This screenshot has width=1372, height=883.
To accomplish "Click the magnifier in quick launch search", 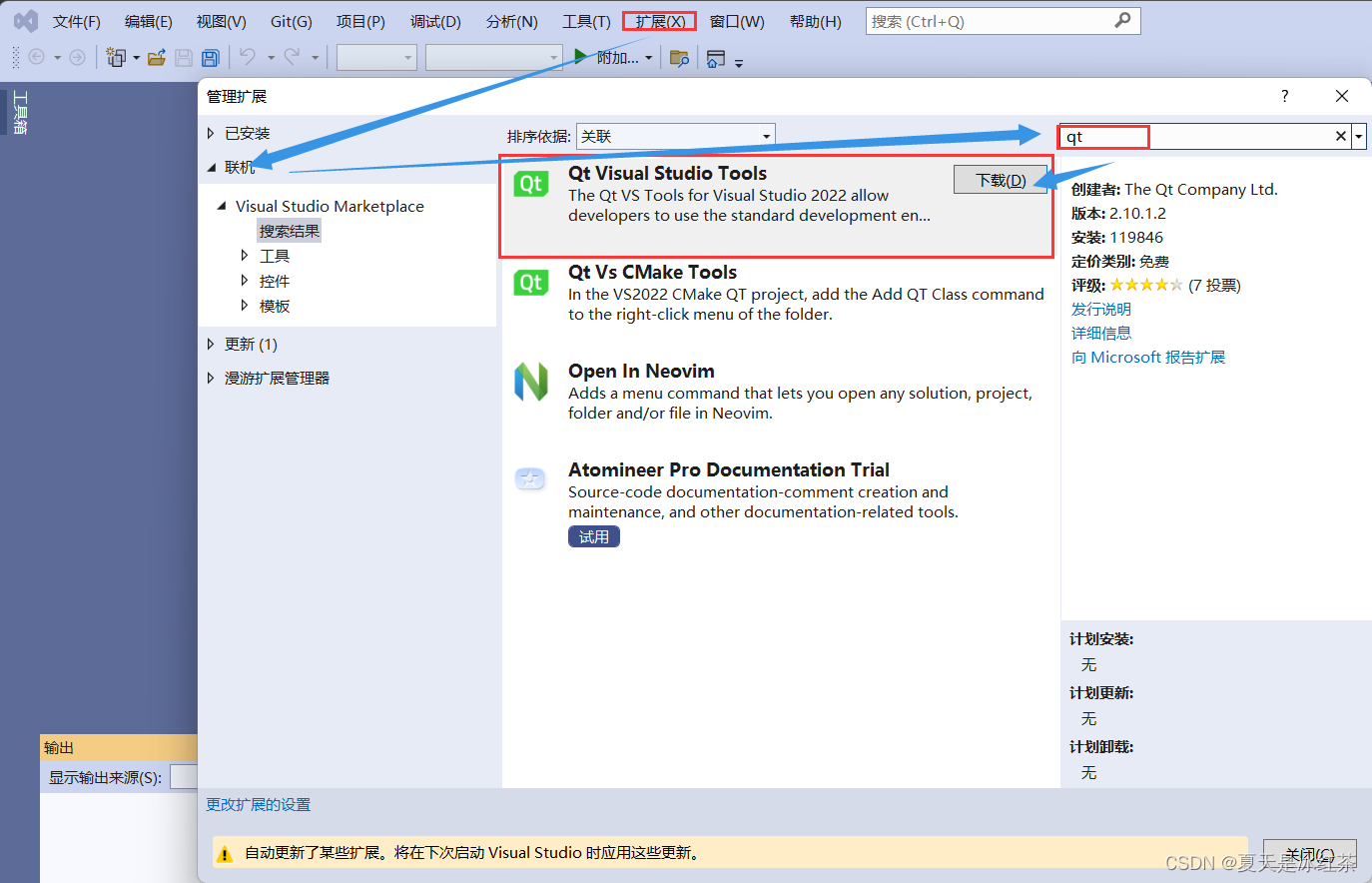I will (x=1122, y=20).
